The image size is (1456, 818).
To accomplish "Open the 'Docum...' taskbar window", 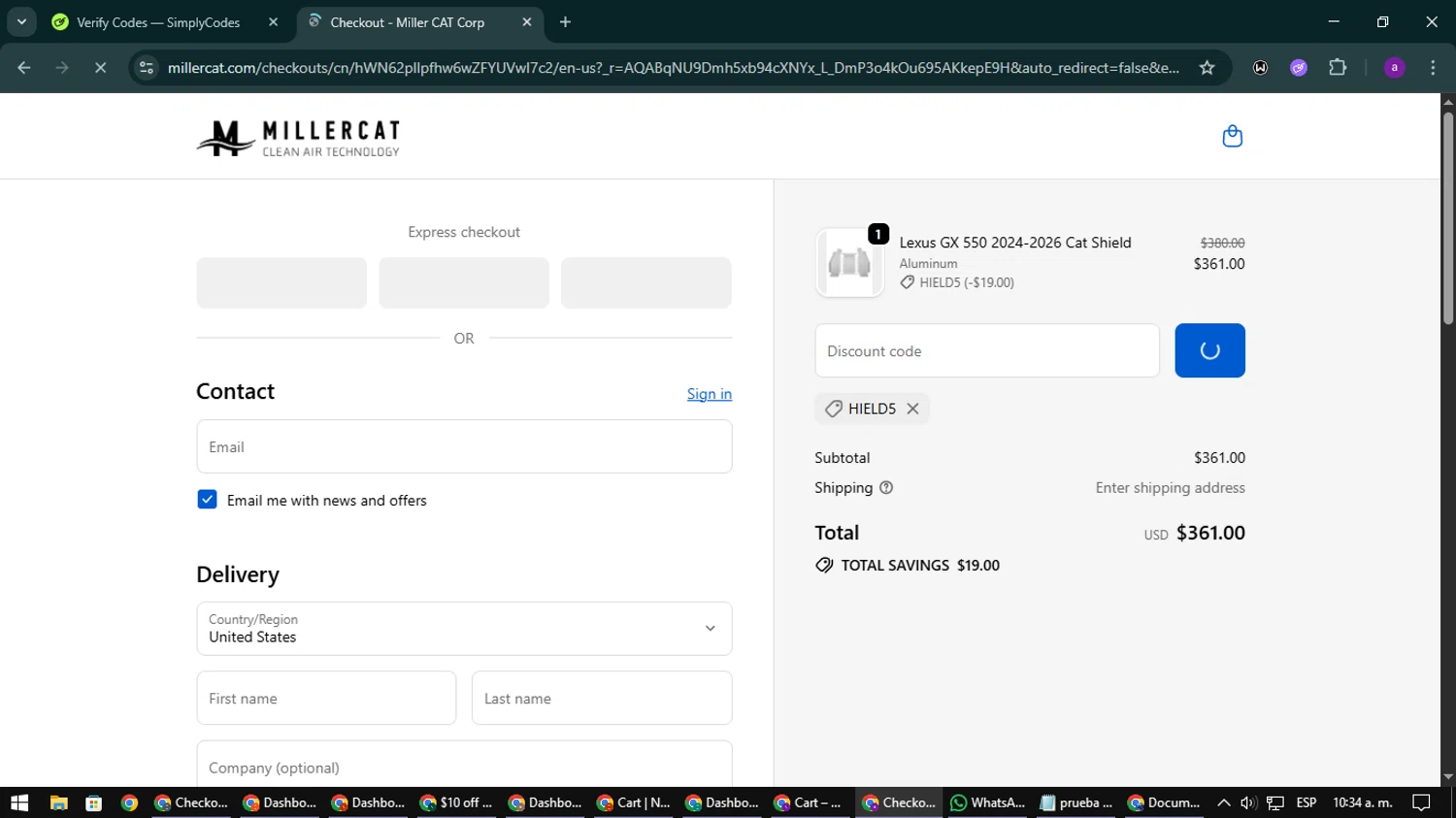I will pos(1165,802).
